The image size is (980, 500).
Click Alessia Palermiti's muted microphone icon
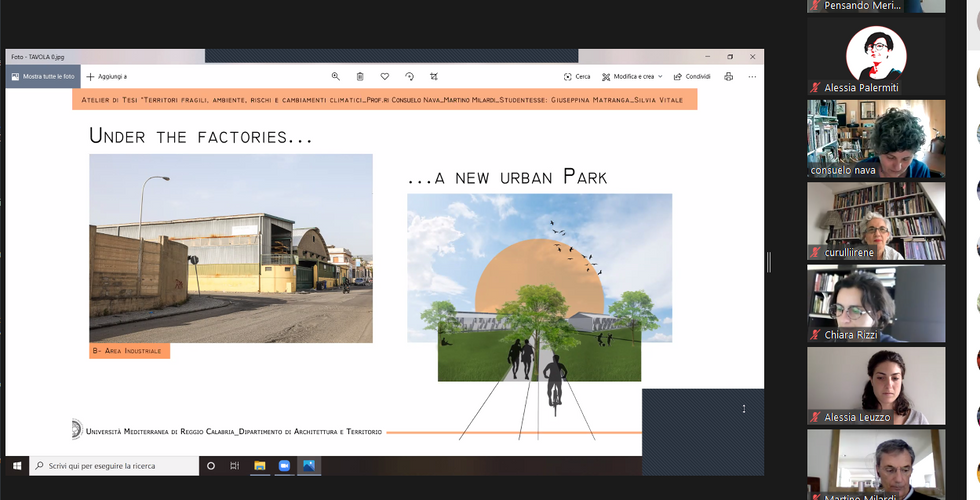point(815,88)
